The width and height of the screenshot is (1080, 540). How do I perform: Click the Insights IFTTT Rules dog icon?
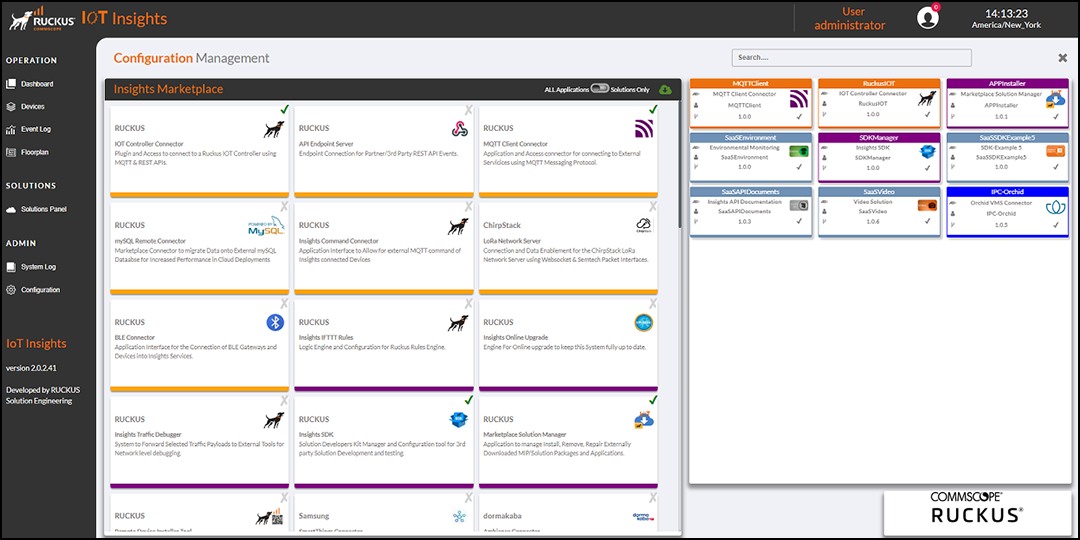[459, 322]
